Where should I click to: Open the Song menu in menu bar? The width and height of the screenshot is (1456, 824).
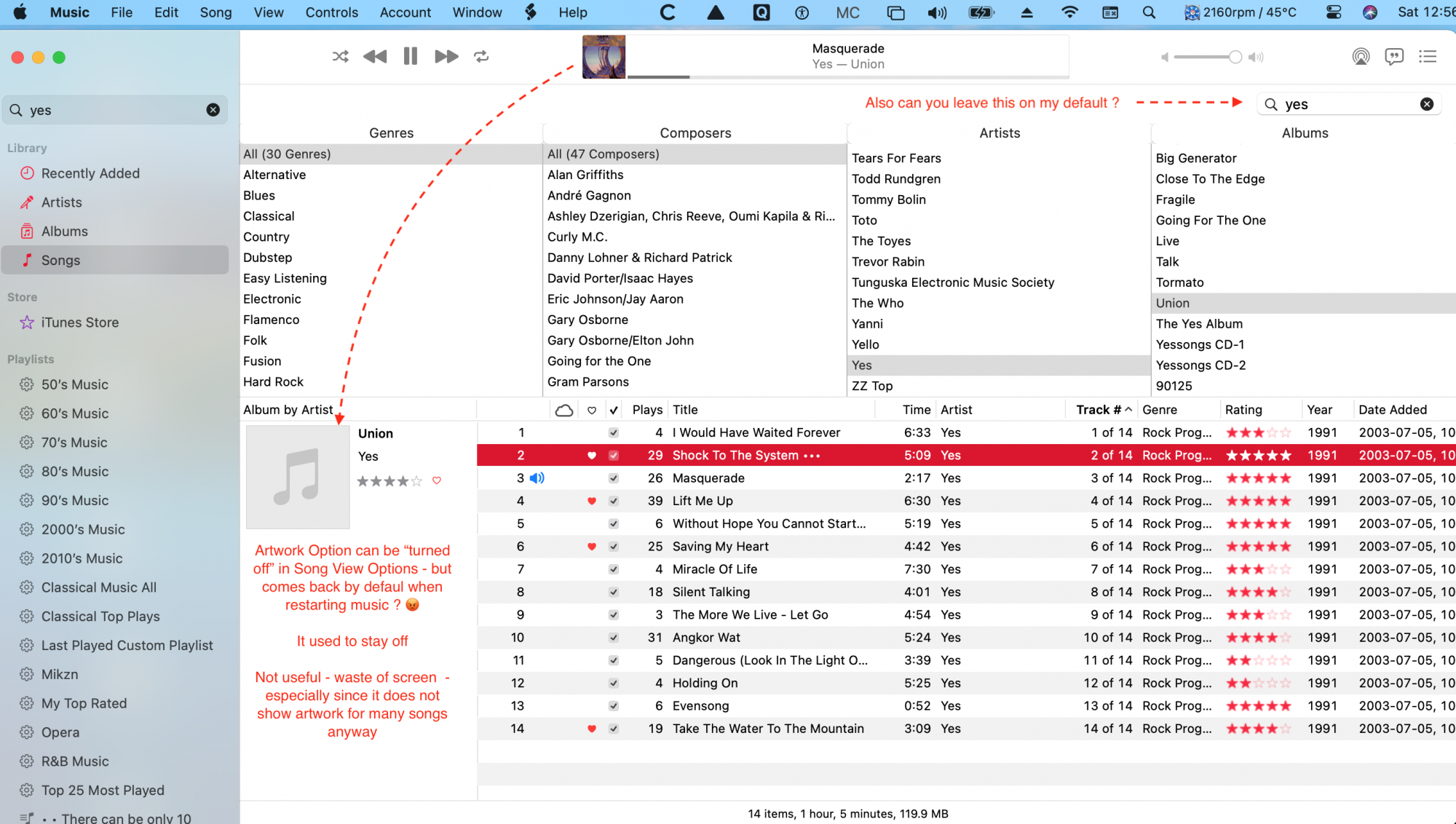click(x=216, y=12)
